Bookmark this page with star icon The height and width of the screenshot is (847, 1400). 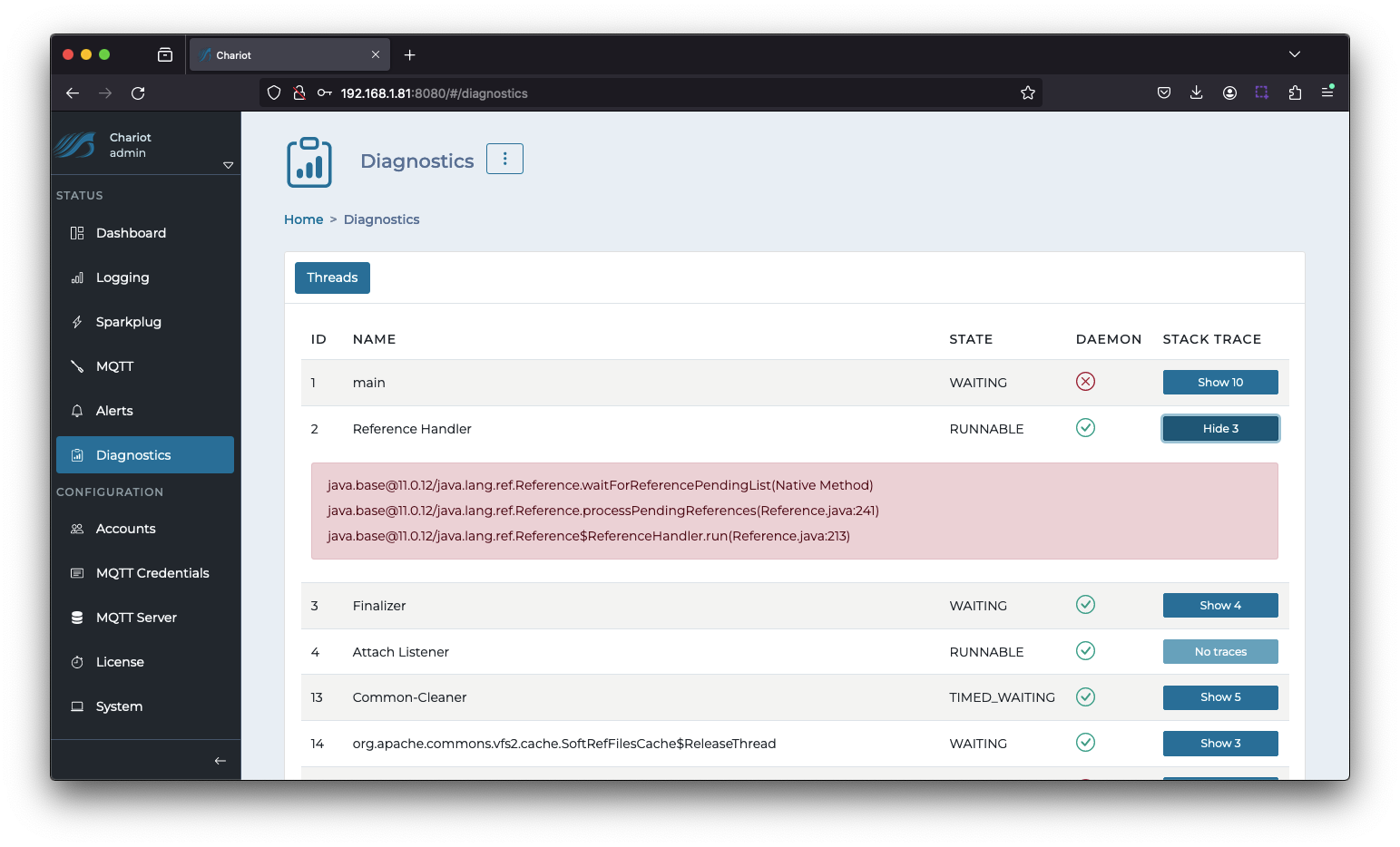[x=1027, y=92]
